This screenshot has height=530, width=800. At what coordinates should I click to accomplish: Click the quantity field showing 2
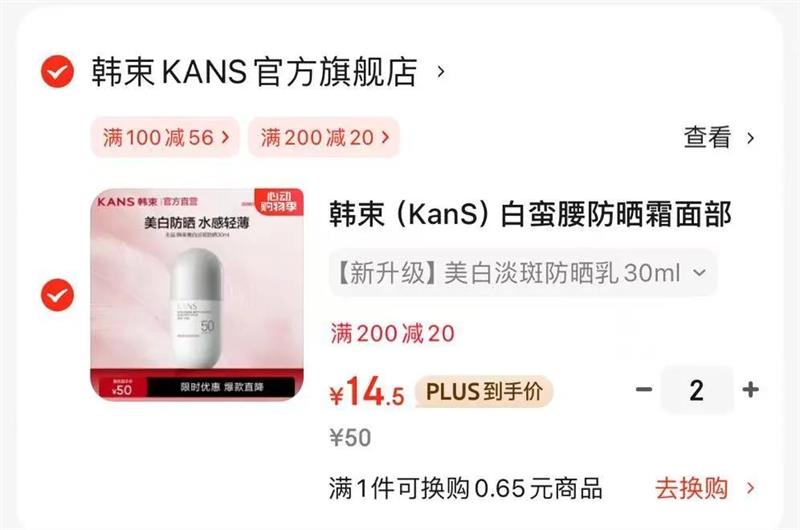(697, 390)
